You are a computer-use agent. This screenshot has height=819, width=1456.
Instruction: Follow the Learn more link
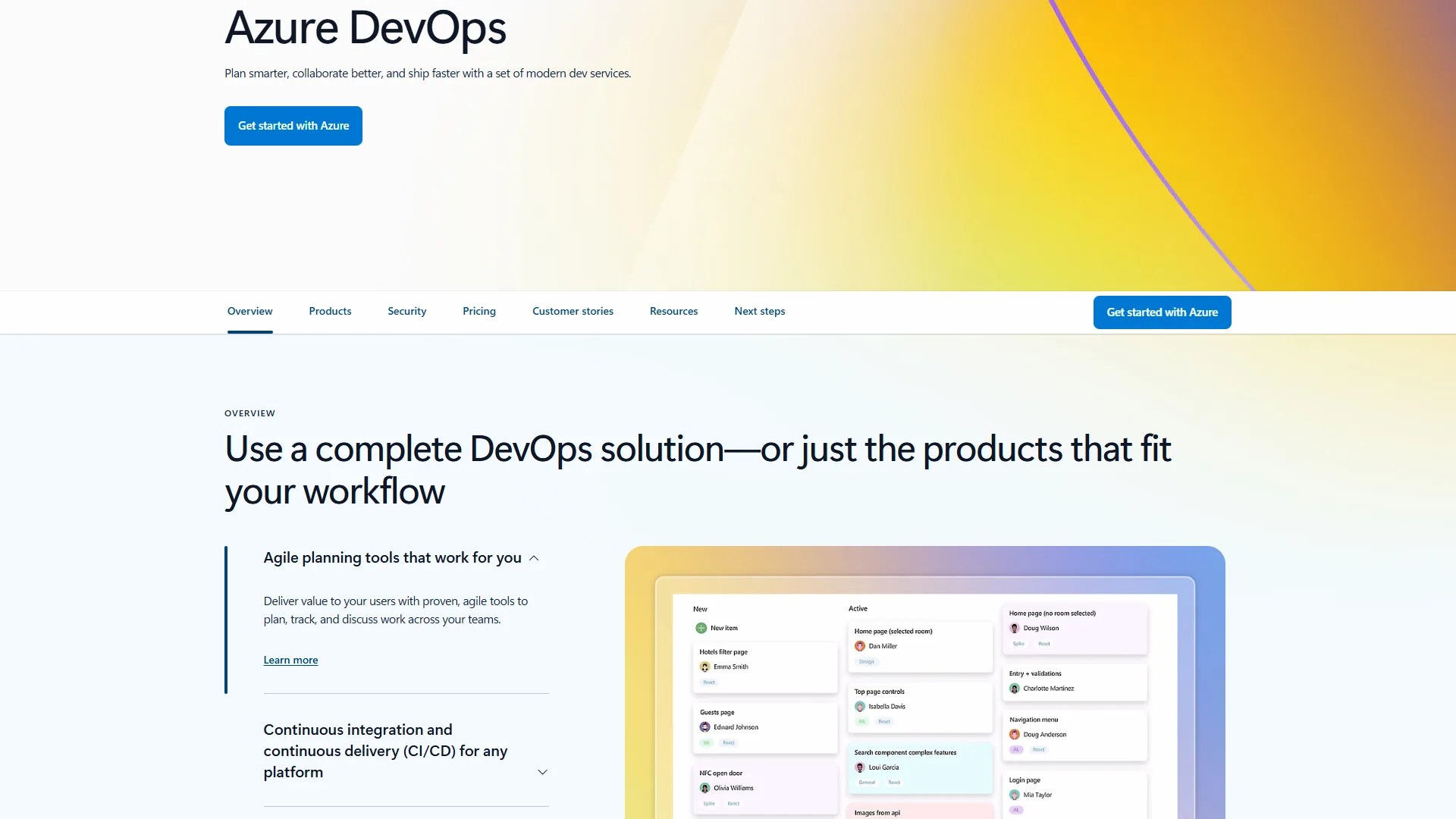pyautogui.click(x=290, y=661)
